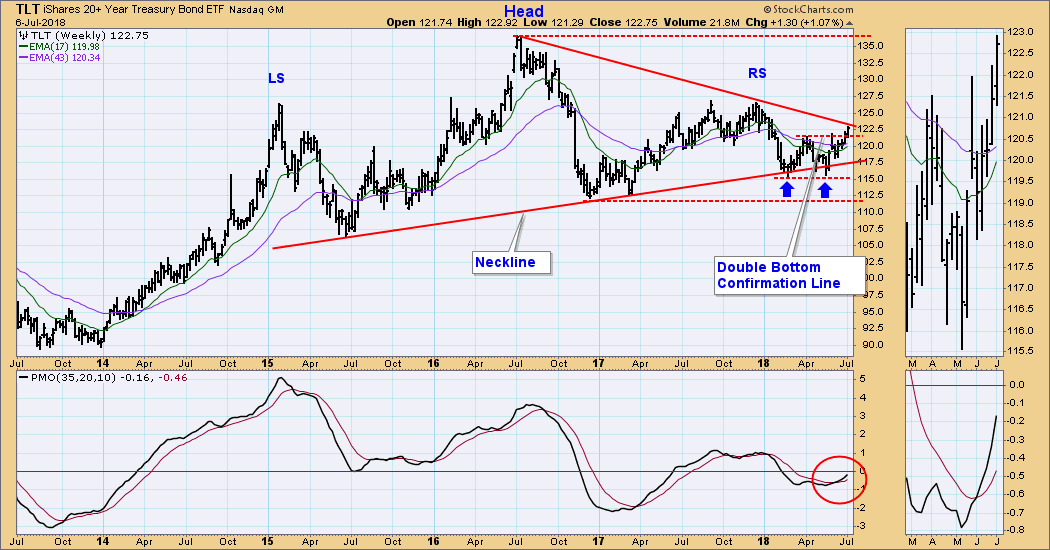Click the 115.5 label on the zoom panel axis

[1021, 352]
